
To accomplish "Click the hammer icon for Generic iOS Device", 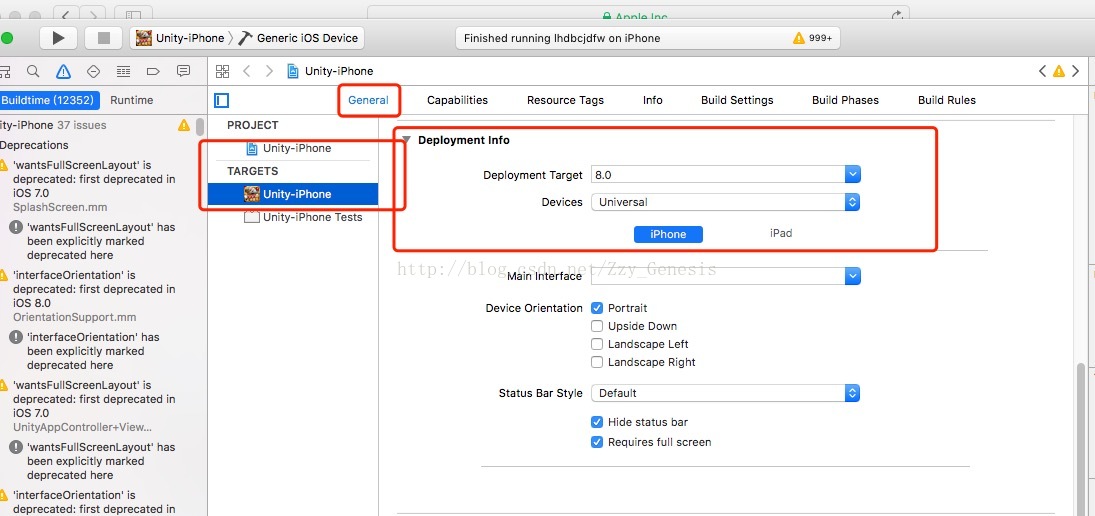I will point(245,38).
